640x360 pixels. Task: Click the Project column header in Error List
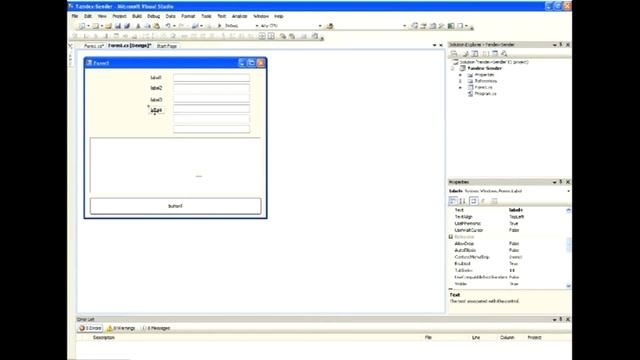coord(534,338)
